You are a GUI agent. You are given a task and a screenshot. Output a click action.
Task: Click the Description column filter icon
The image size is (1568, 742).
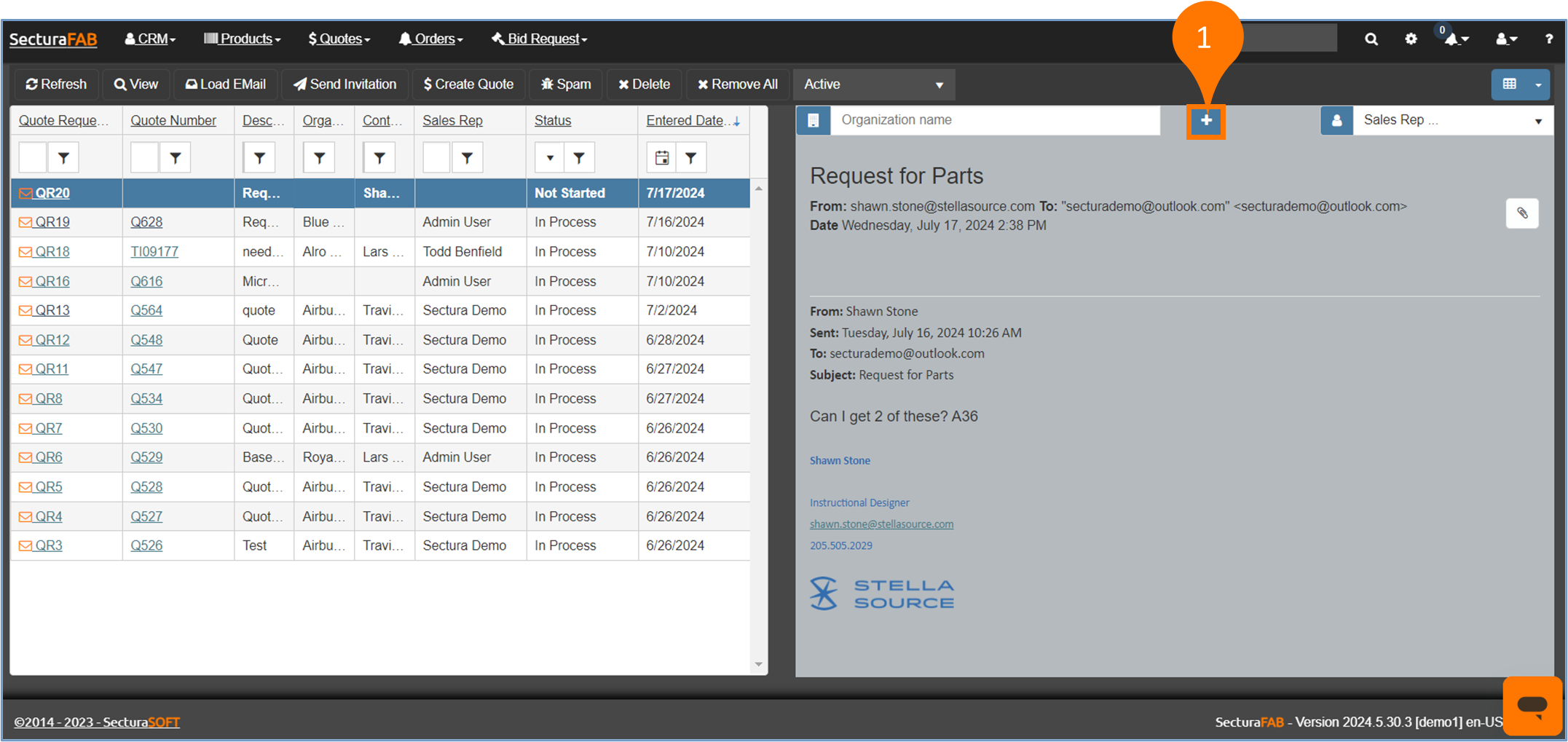(x=259, y=157)
